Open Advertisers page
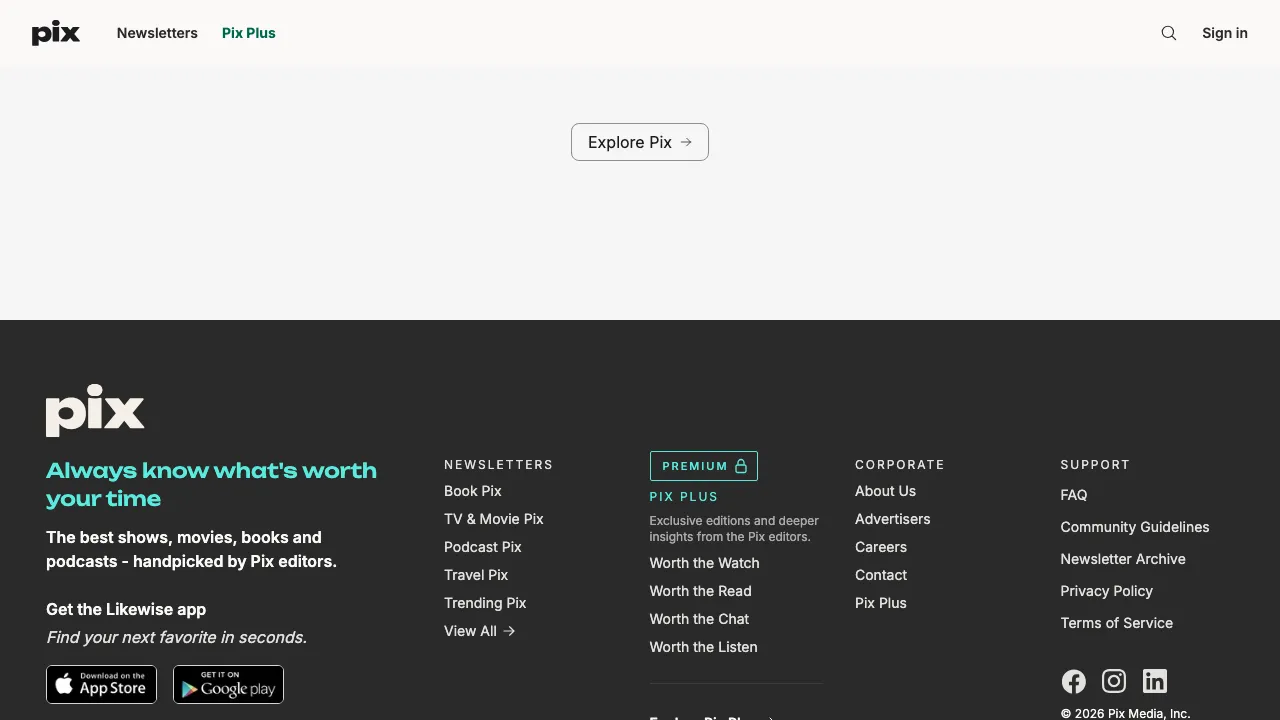The height and width of the screenshot is (720, 1280). (893, 519)
